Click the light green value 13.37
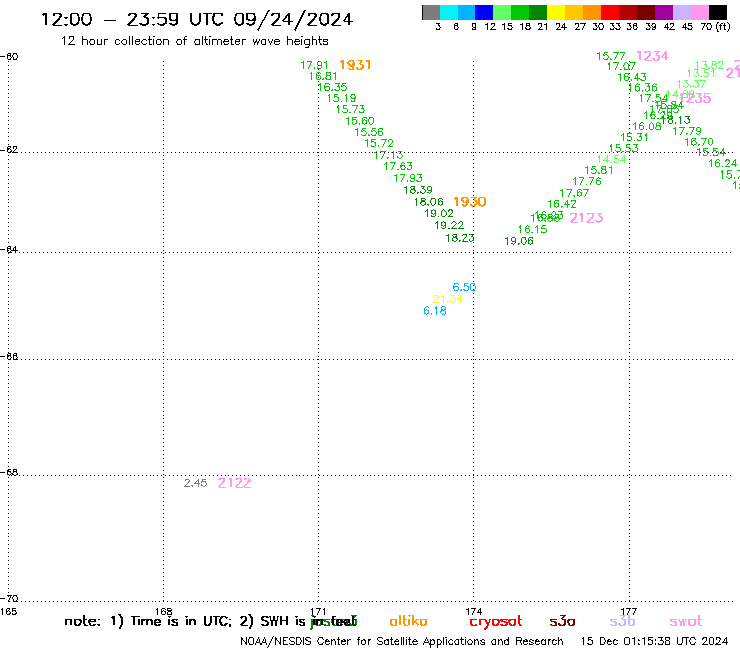This screenshot has height=650, width=740. tap(691, 84)
